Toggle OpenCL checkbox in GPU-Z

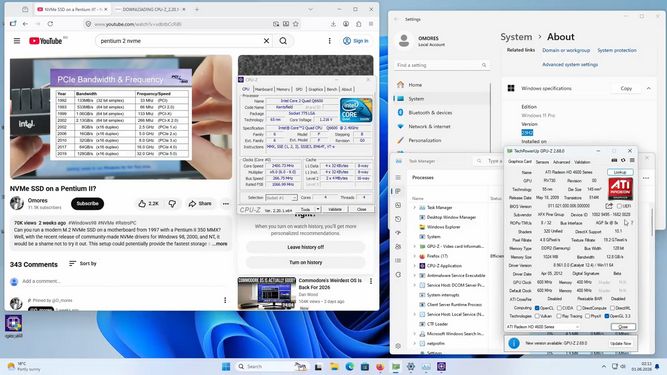click(x=537, y=308)
